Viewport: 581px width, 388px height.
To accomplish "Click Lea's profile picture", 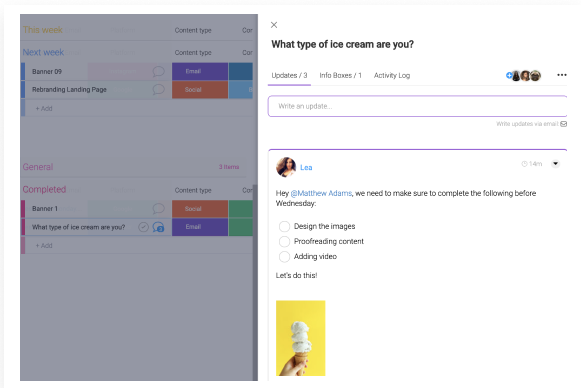I will click(x=286, y=167).
